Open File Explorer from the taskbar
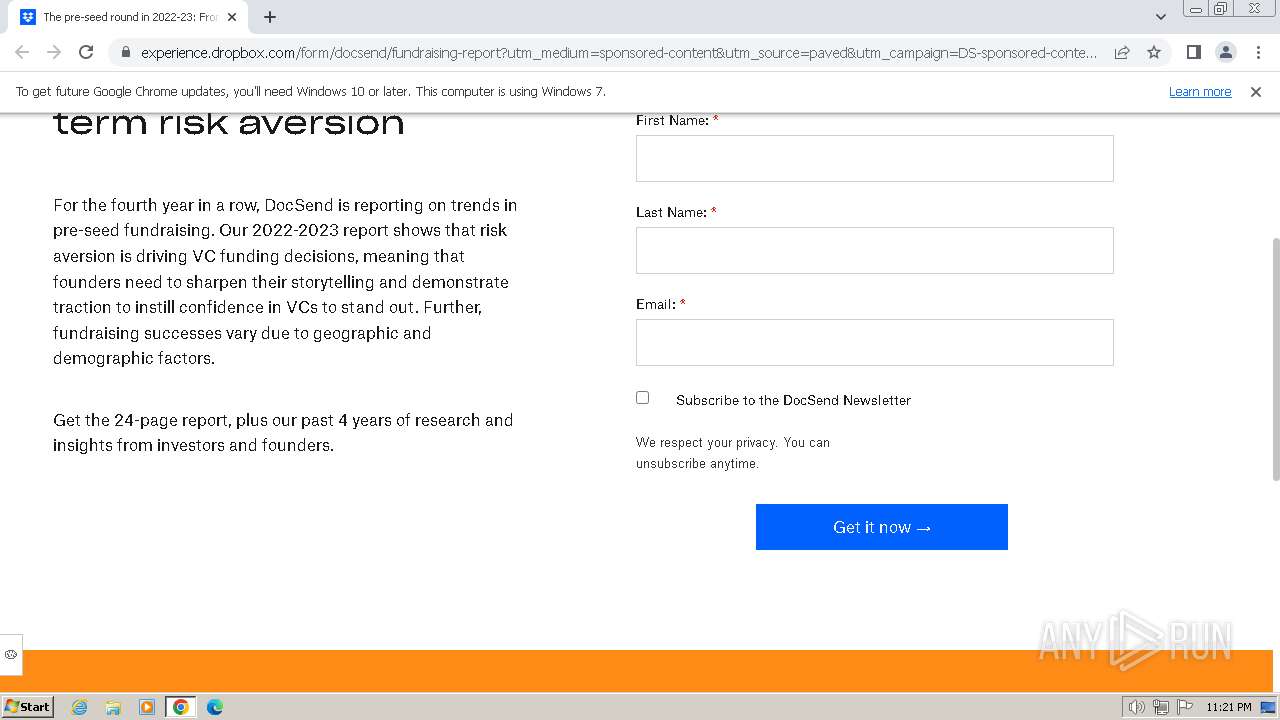Viewport: 1280px width, 720px height. point(113,707)
